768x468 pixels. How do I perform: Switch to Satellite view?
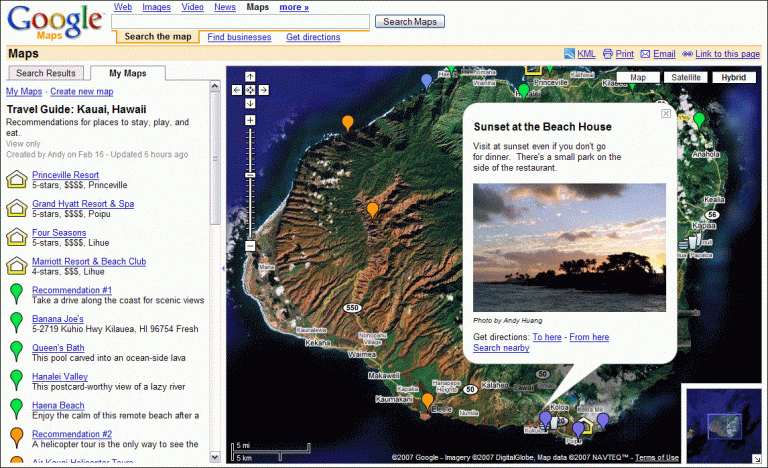686,77
